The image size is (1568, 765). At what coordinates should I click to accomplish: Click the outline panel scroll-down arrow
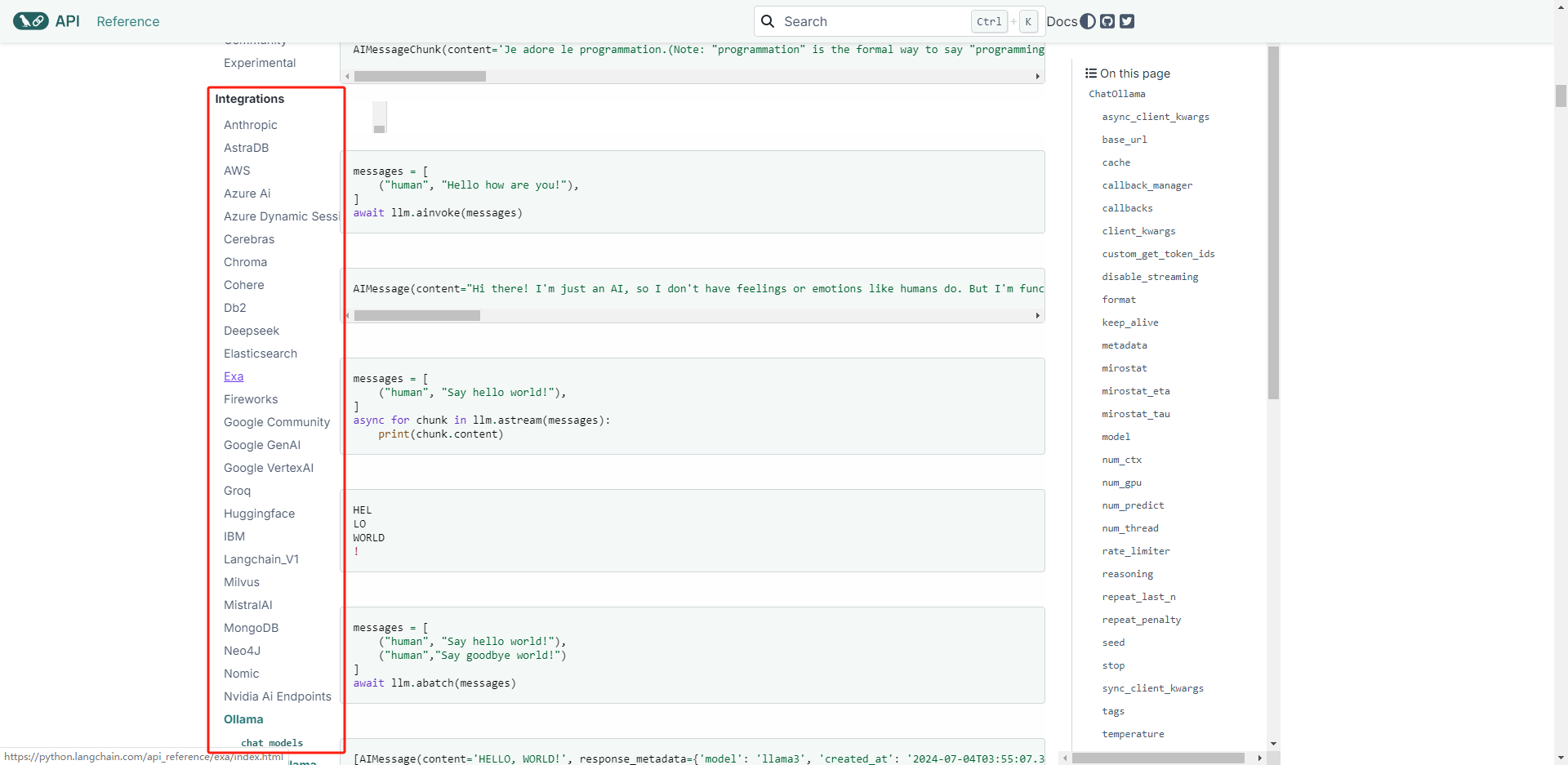tap(1273, 744)
